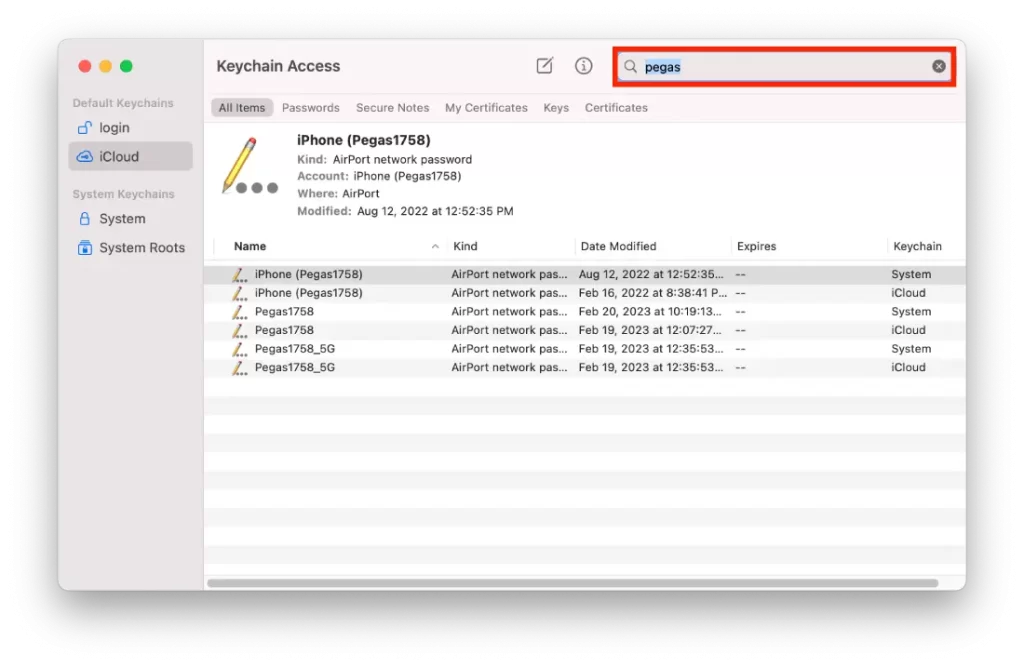Click pencil icon of Pegas1758_5G System row
Viewport: 1024px width, 667px height.
pyautogui.click(x=240, y=349)
